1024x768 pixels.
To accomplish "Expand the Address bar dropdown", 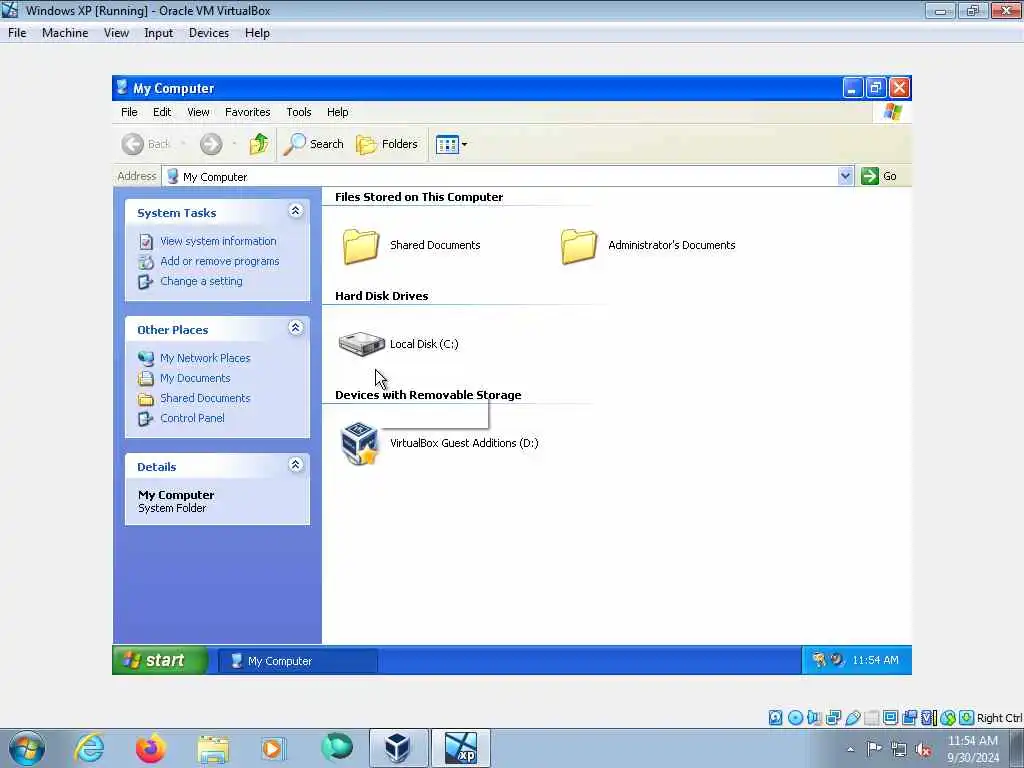I will point(845,176).
